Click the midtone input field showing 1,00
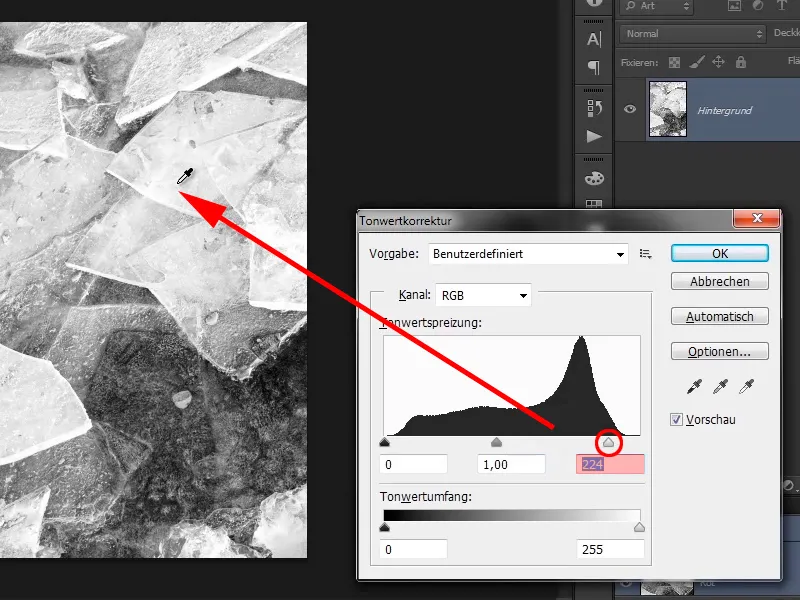This screenshot has width=800, height=600. coord(511,464)
